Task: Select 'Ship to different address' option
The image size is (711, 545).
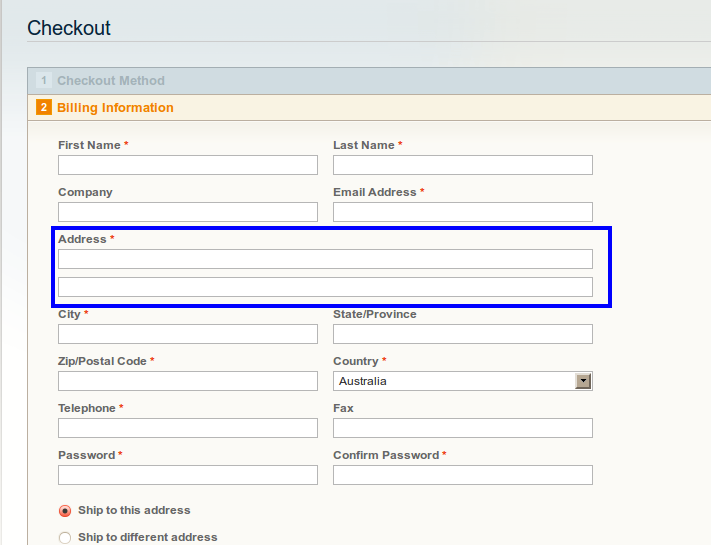Action: (x=65, y=538)
